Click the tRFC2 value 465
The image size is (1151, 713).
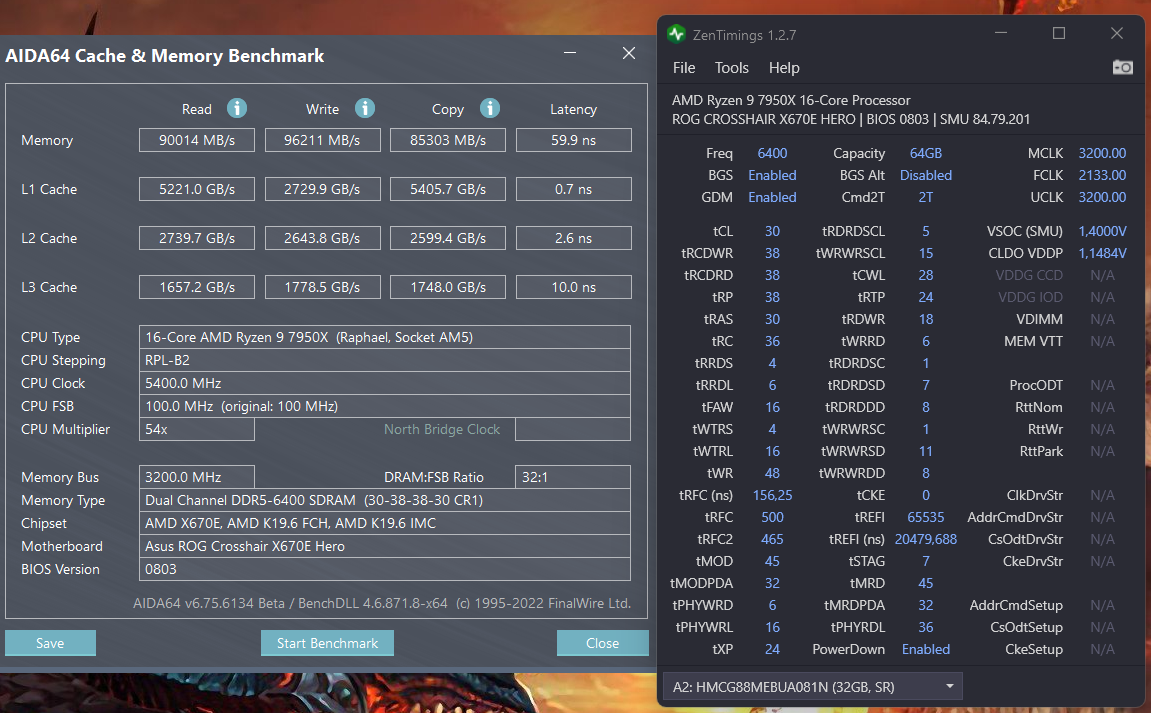[x=772, y=539]
